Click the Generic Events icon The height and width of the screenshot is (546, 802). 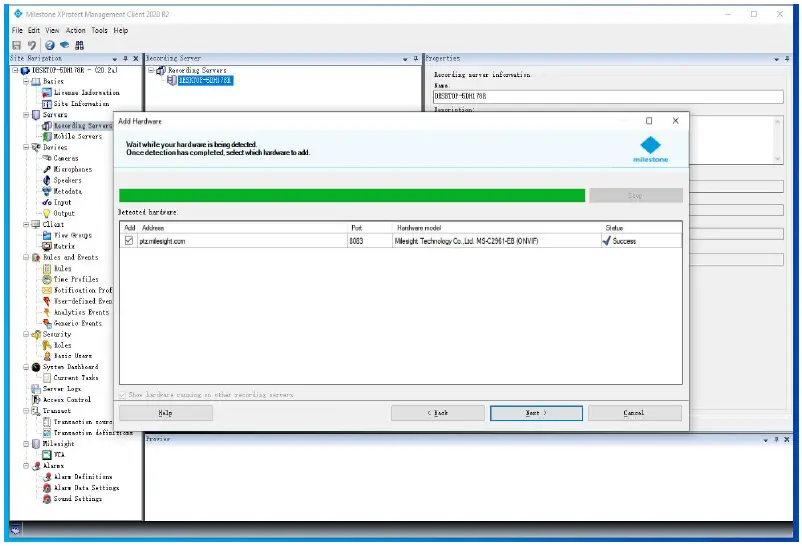(x=47, y=323)
